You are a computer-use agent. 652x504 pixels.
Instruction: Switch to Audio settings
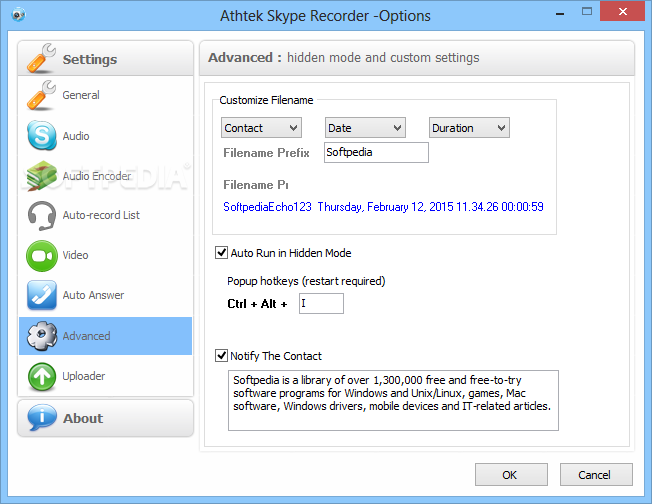point(105,136)
